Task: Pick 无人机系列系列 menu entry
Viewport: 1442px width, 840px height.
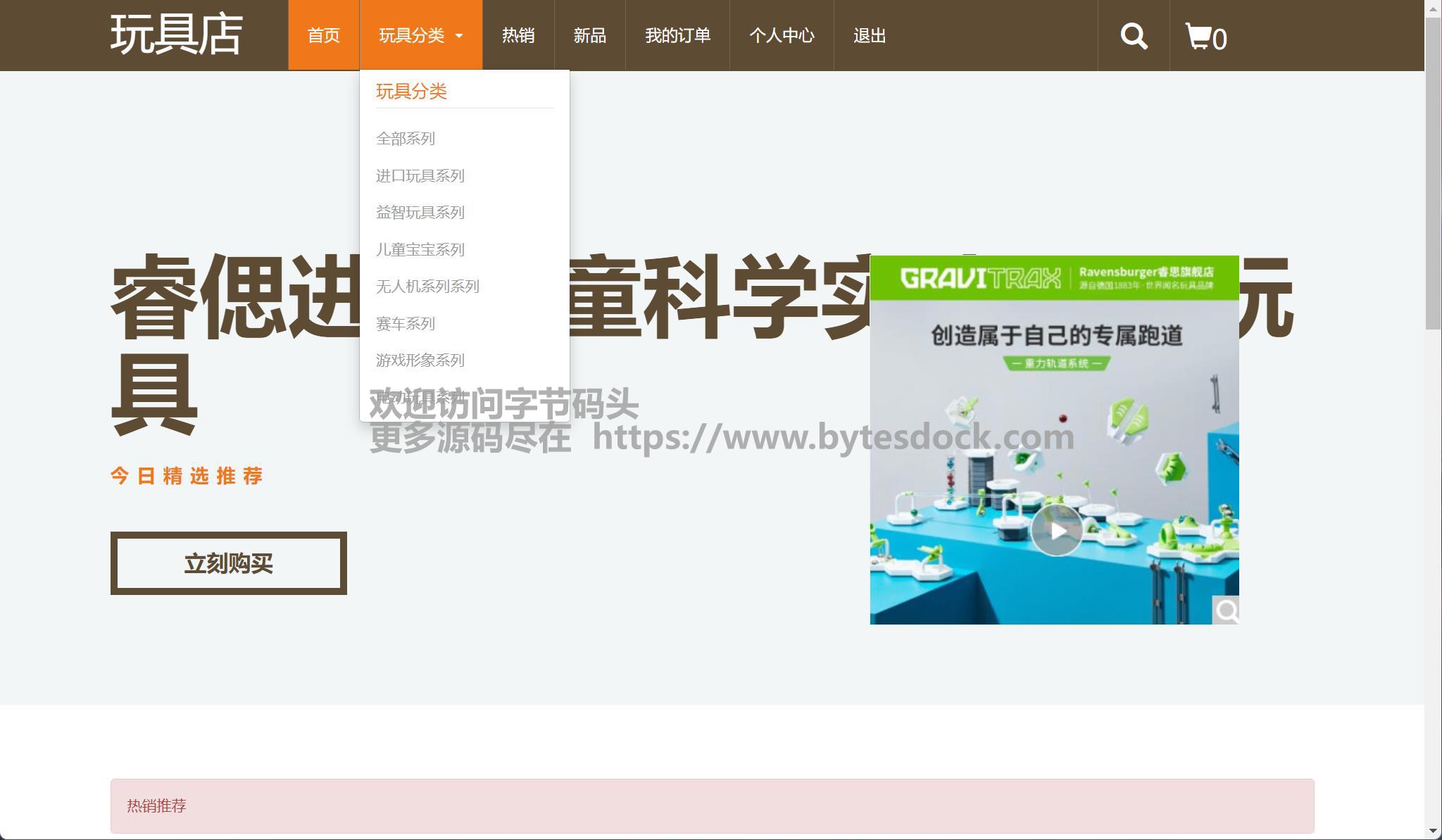Action: 427,287
